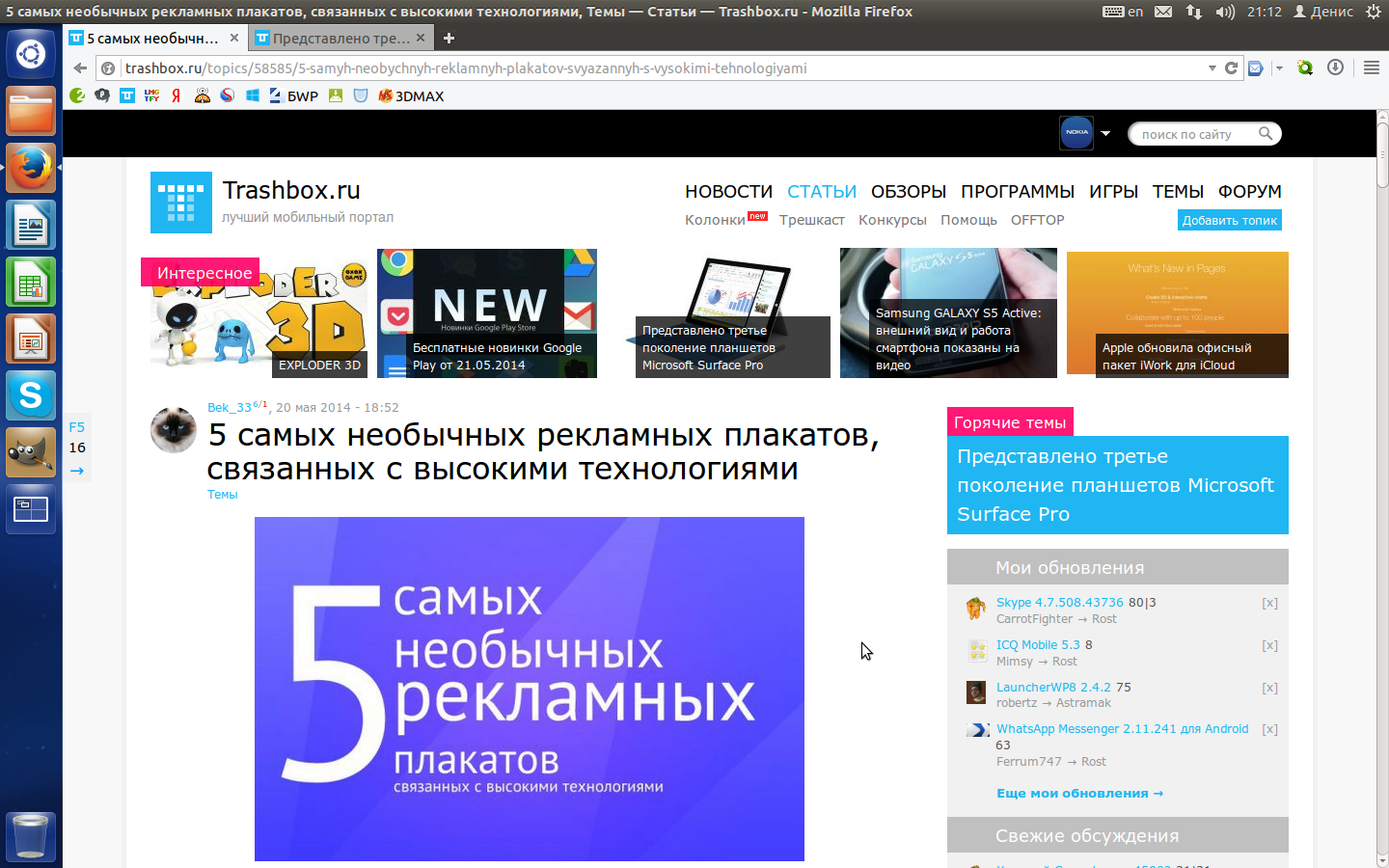Screen dimensions: 1389x868
Task: Open the Конкурсы link
Action: (x=892, y=220)
